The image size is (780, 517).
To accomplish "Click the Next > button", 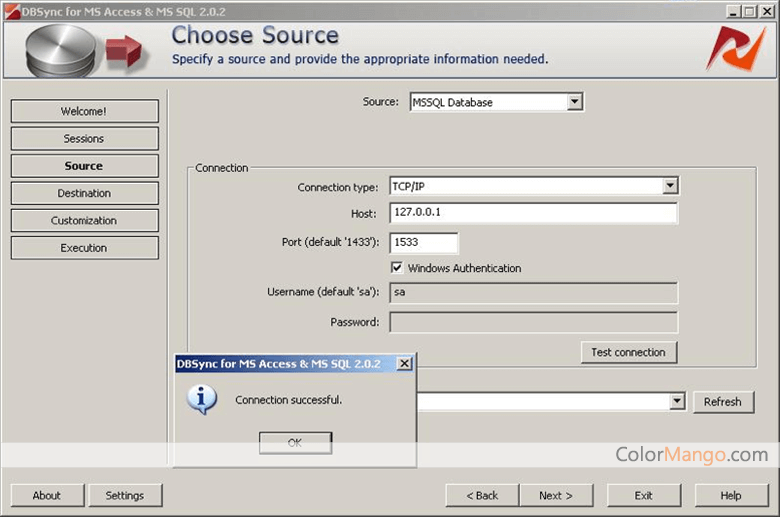I will pos(556,496).
